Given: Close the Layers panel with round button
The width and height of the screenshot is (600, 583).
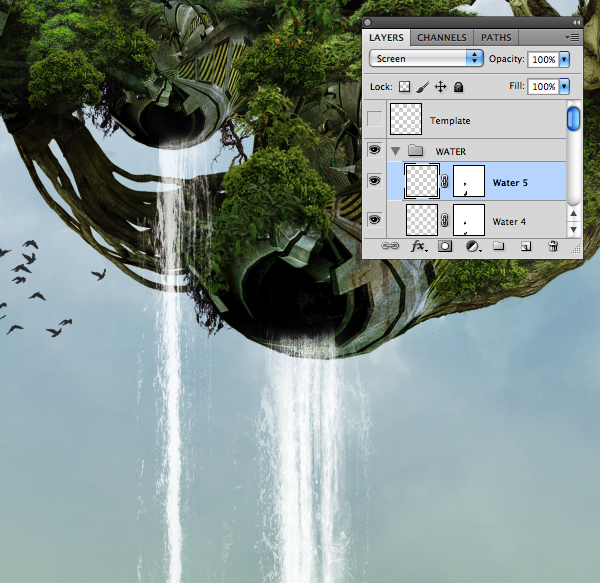Looking at the screenshot, I should [367, 23].
